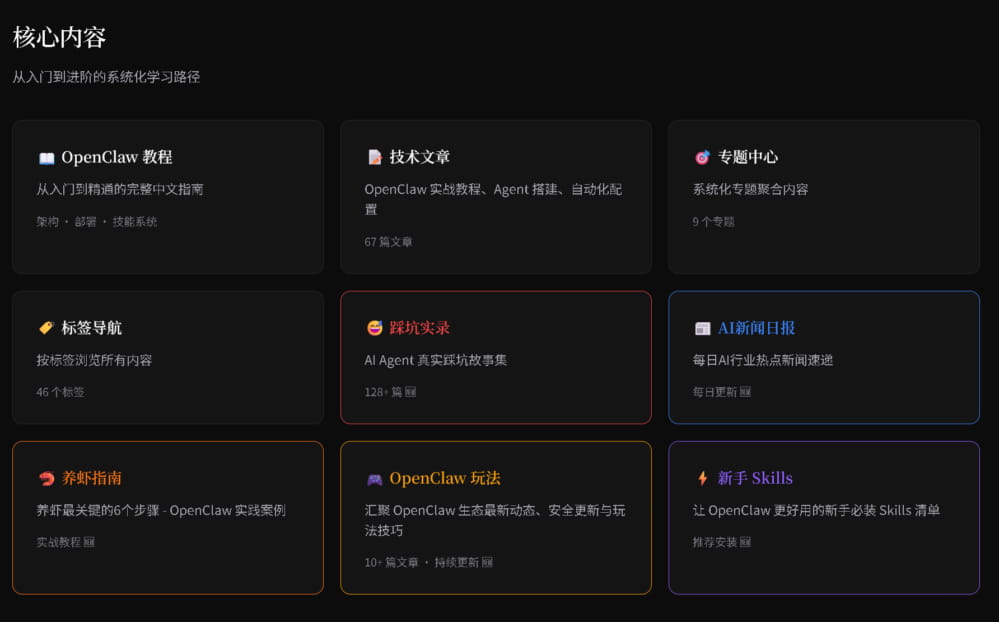This screenshot has height=622, width=999.
Task: Click the gamepad icon beside OpenClaw 玩法
Action: (x=375, y=479)
